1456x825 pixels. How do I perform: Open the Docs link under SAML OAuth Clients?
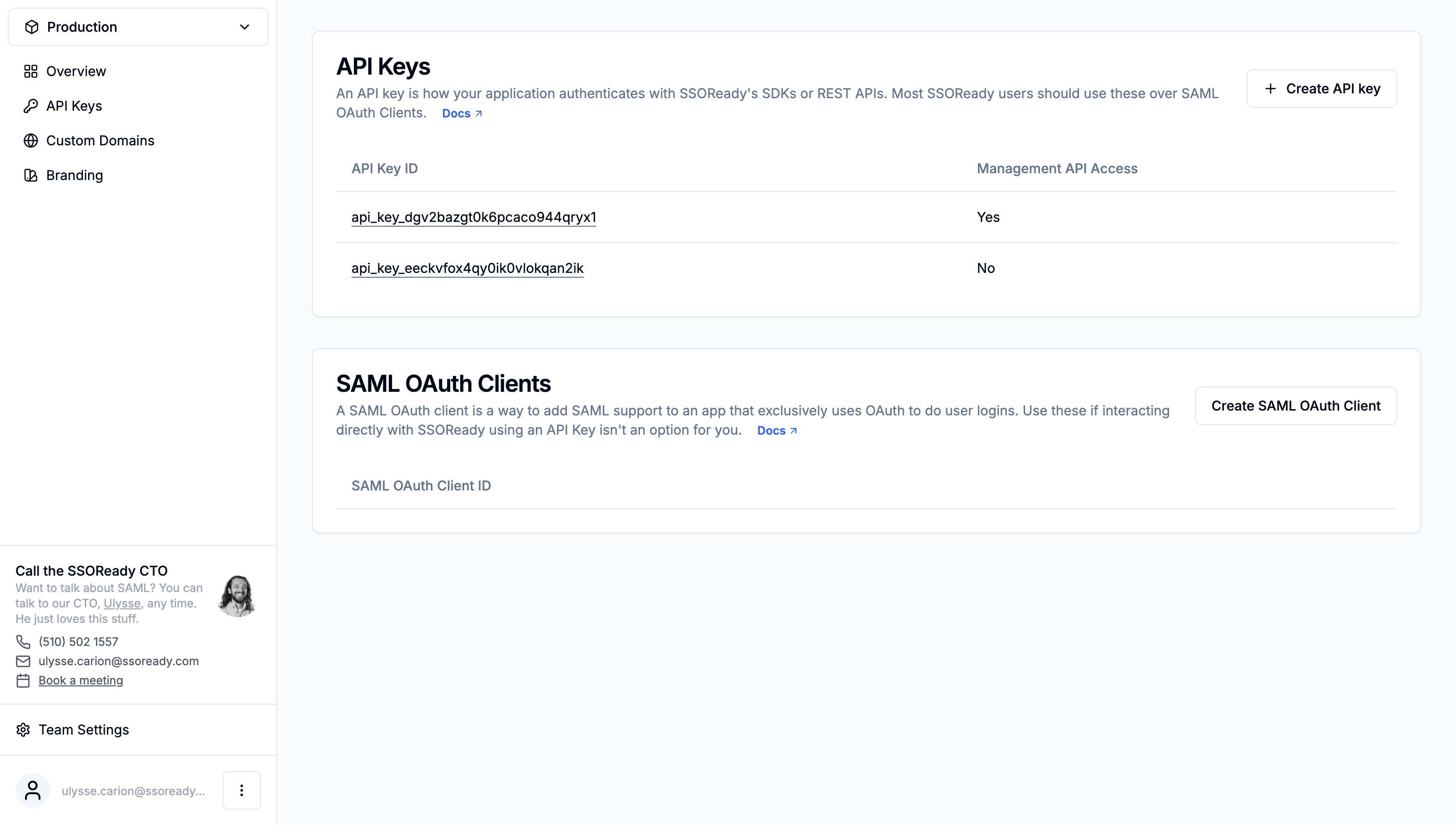[x=777, y=431]
